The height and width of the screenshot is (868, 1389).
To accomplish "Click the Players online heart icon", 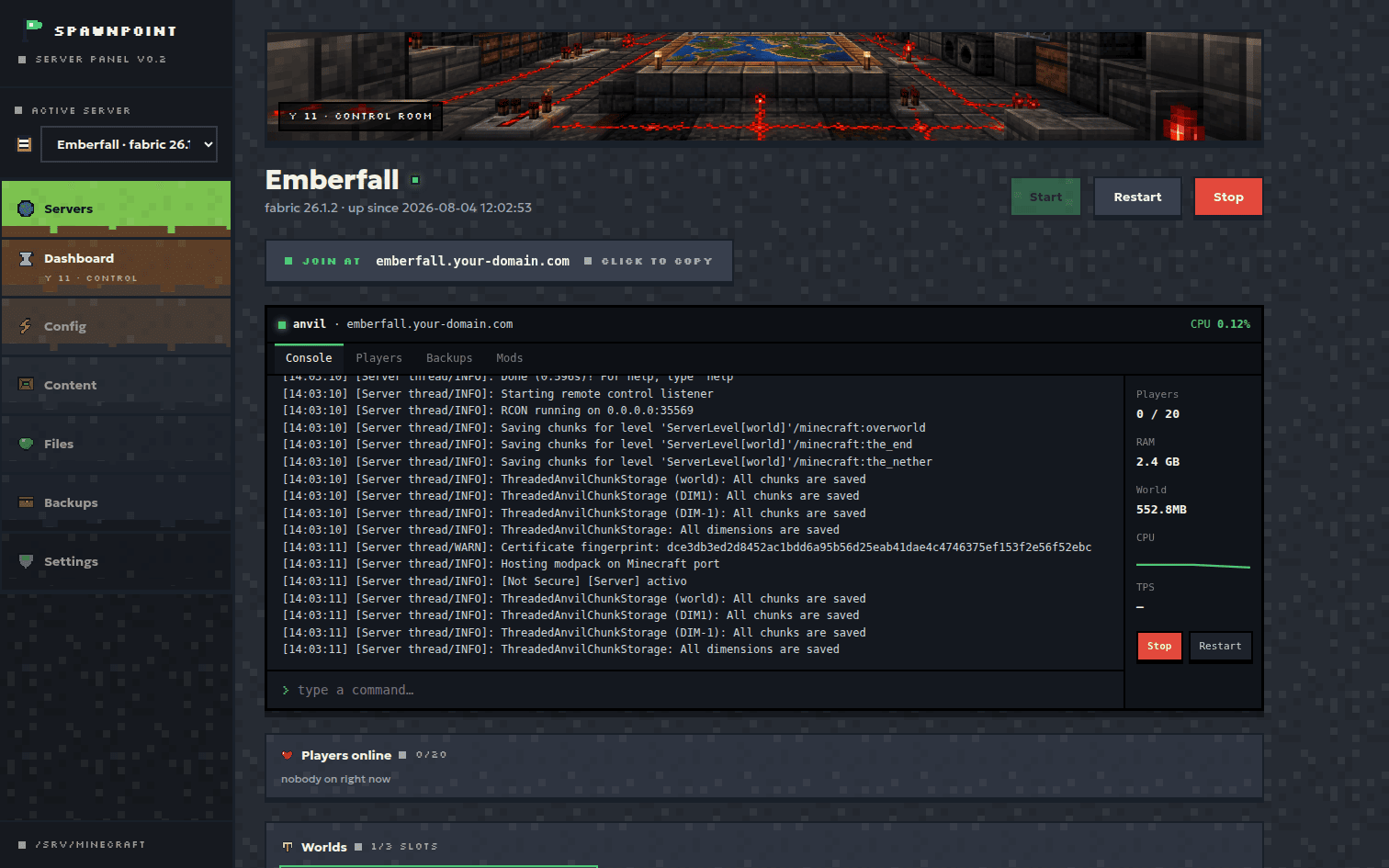I will (x=288, y=755).
